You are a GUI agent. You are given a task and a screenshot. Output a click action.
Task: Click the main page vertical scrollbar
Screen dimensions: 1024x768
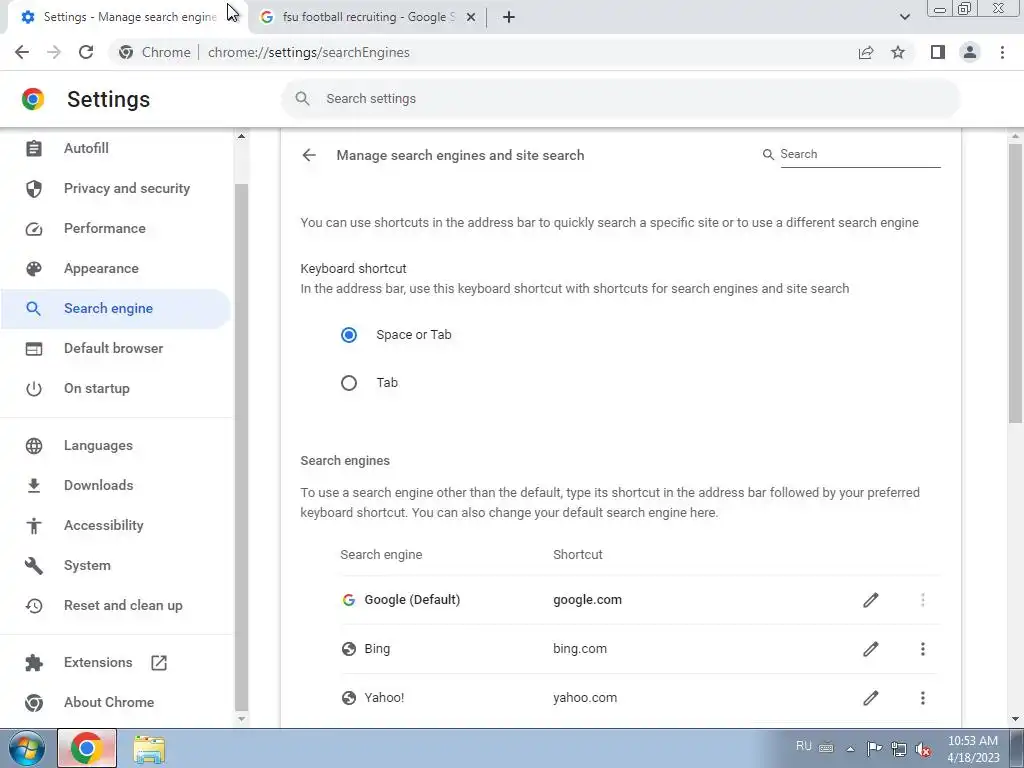coord(1015,283)
